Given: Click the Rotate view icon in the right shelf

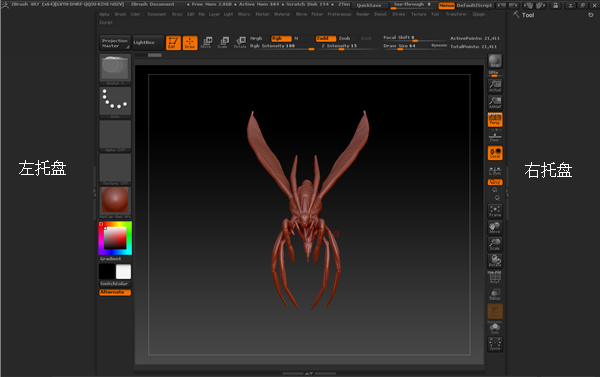Looking at the screenshot, I should pos(495,261).
